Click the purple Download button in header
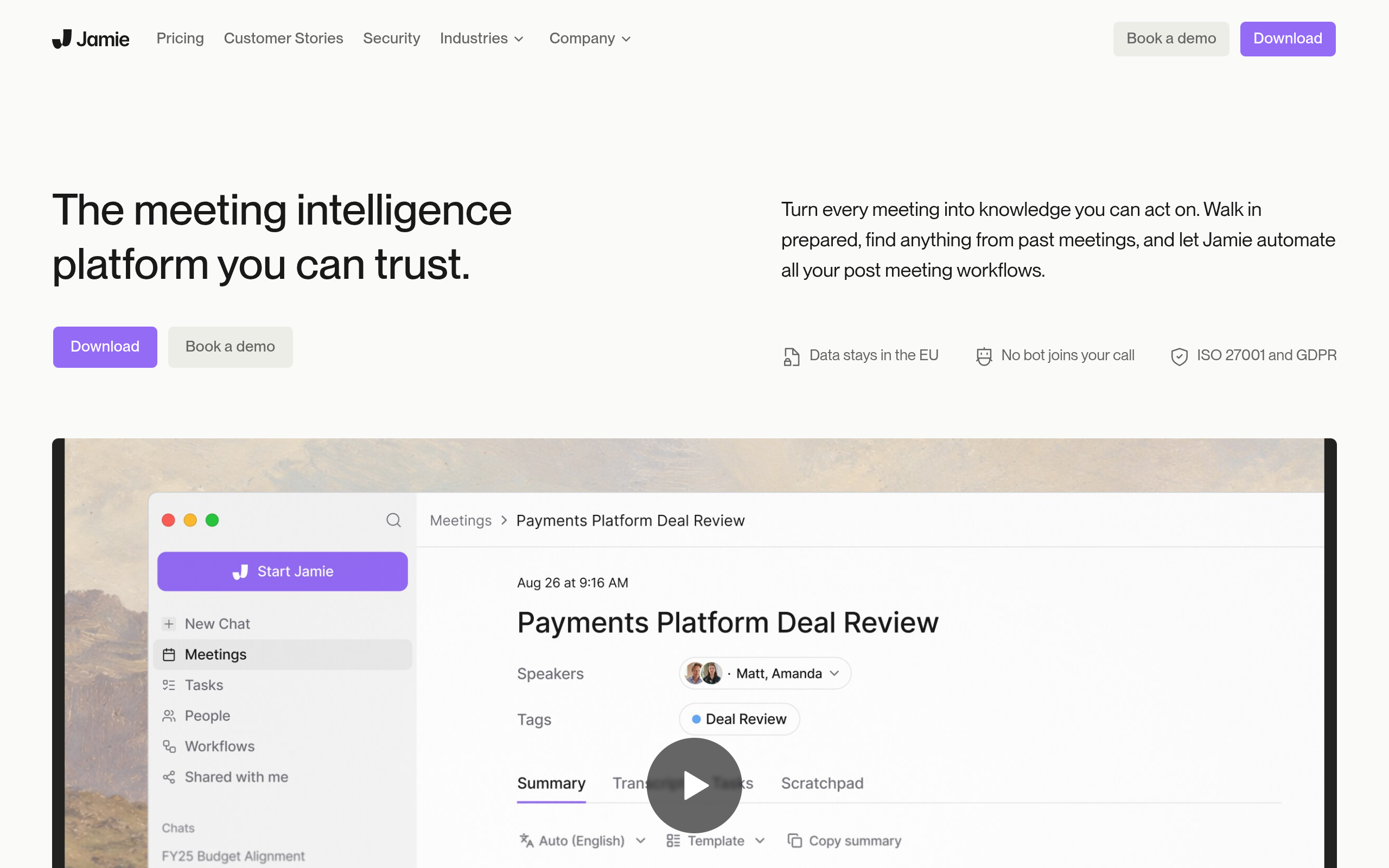This screenshot has width=1389, height=868. pos(1288,39)
